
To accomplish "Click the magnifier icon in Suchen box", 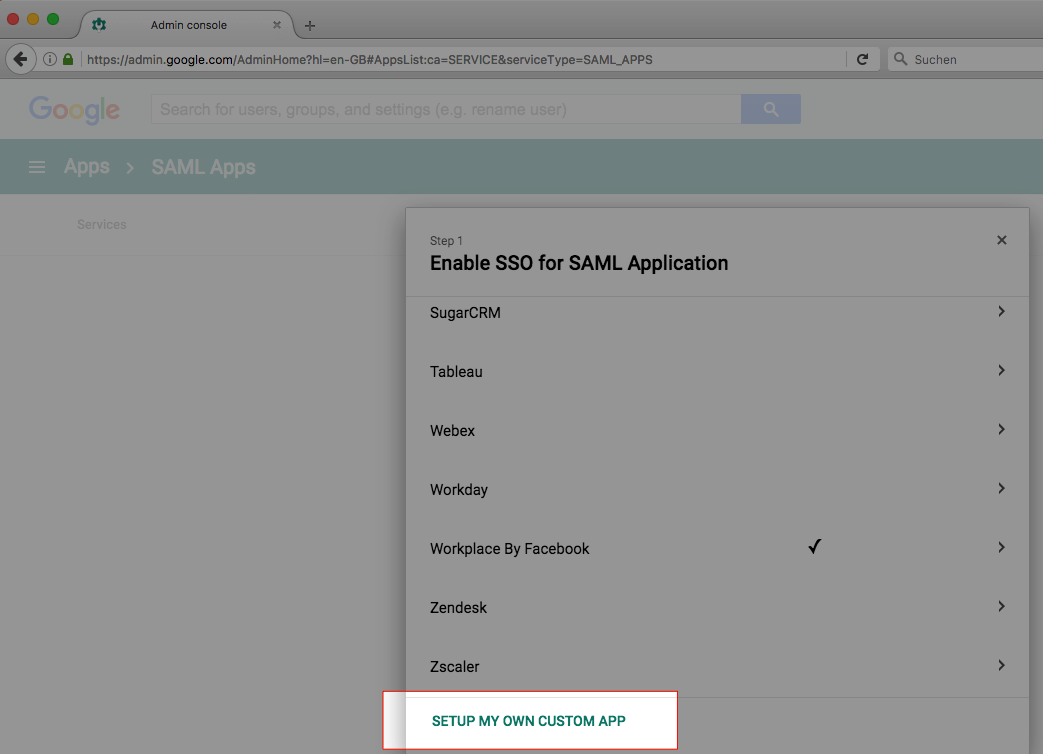I will pyautogui.click(x=901, y=59).
